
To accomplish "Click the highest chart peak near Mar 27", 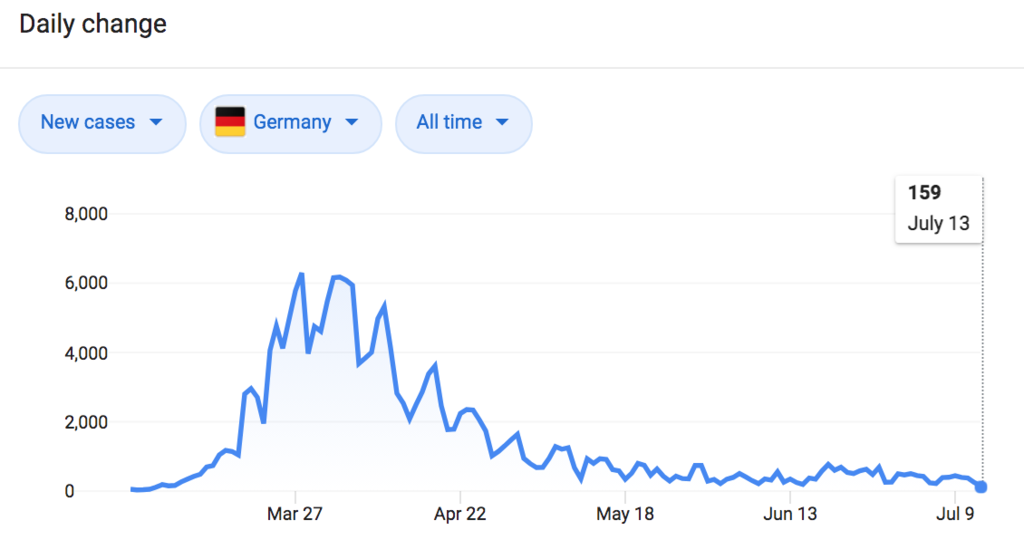I will [x=301, y=274].
